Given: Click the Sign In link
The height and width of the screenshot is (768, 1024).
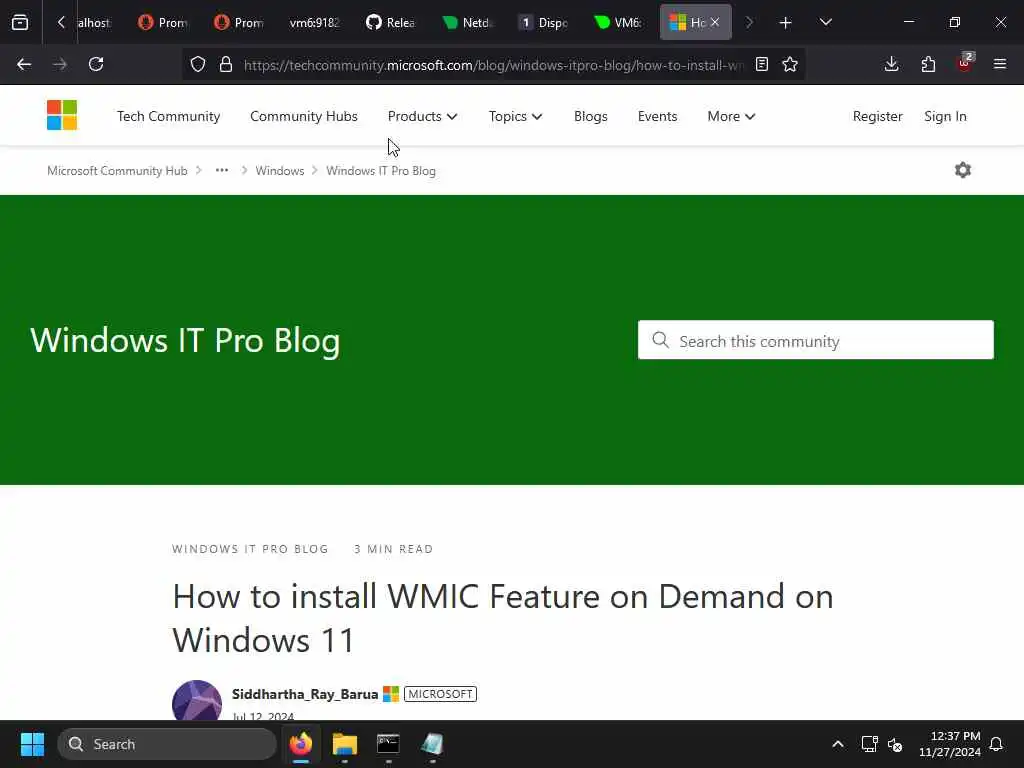Looking at the screenshot, I should 945,116.
